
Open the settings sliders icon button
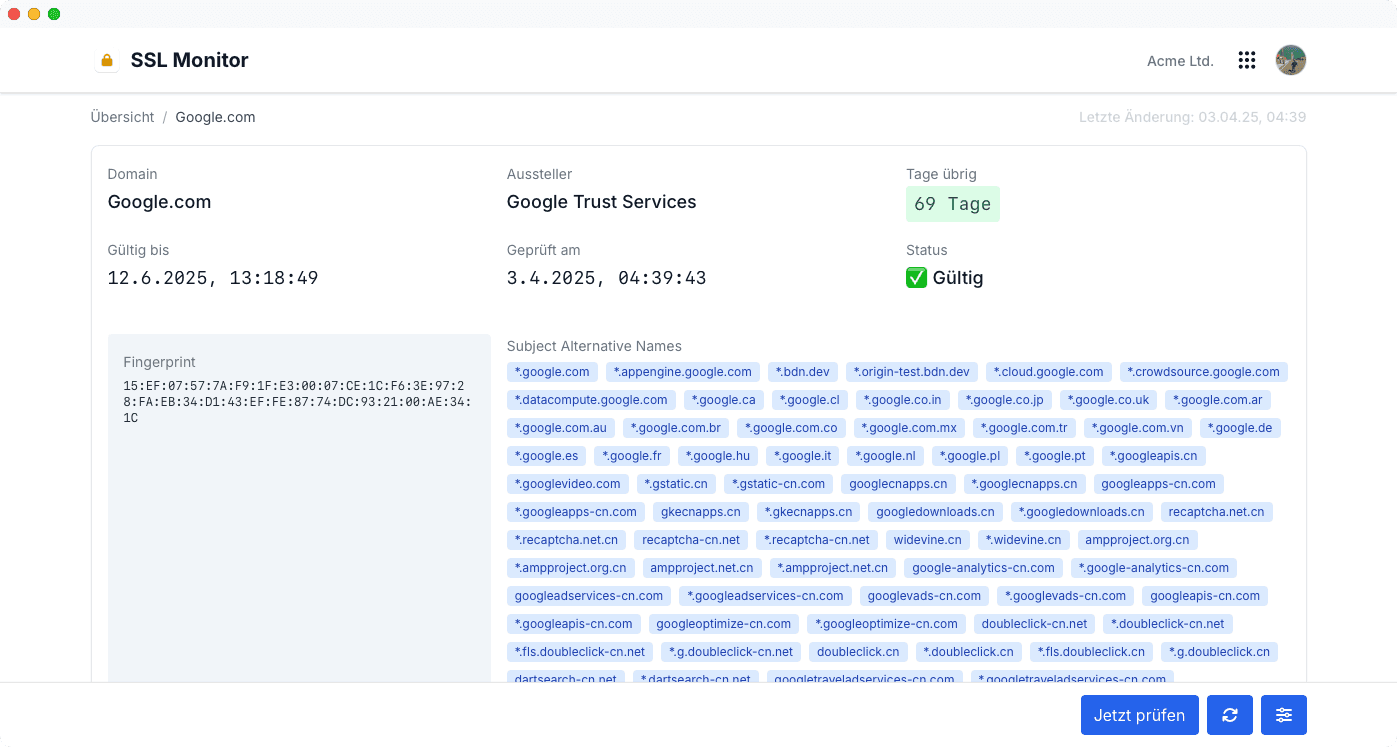[x=1284, y=715]
